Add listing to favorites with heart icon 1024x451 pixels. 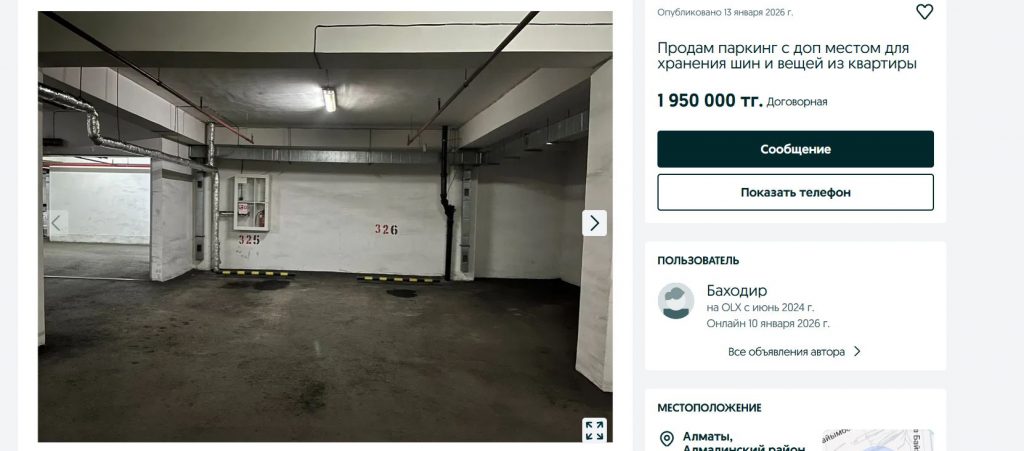(924, 12)
